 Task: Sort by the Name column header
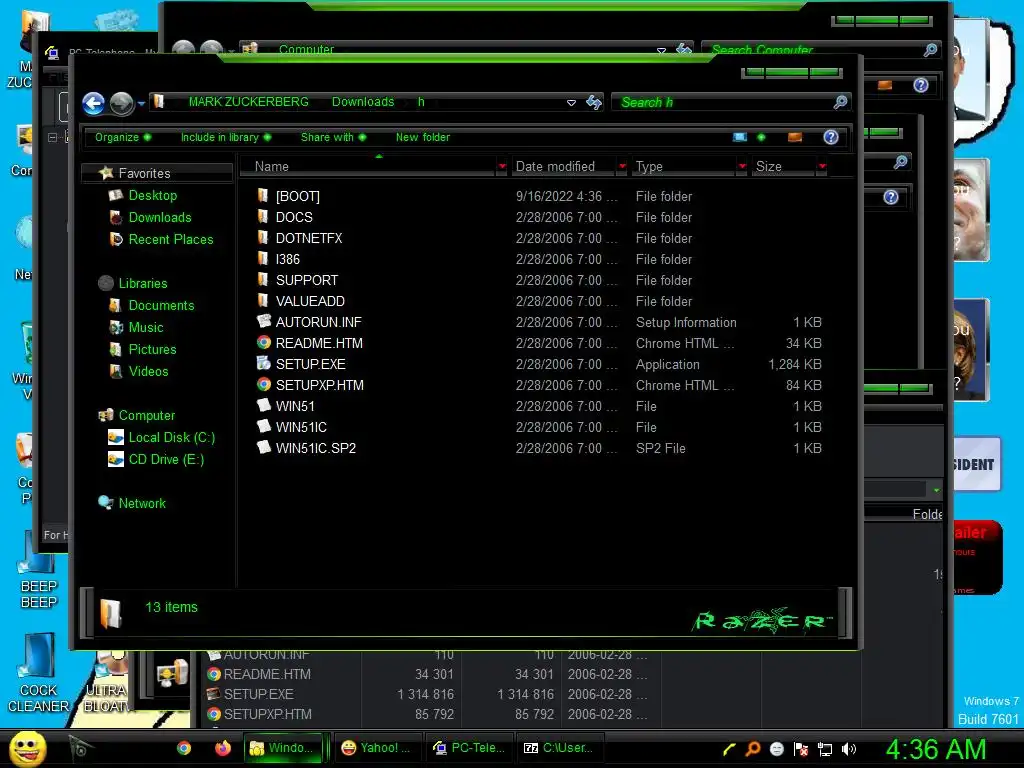[369, 167]
